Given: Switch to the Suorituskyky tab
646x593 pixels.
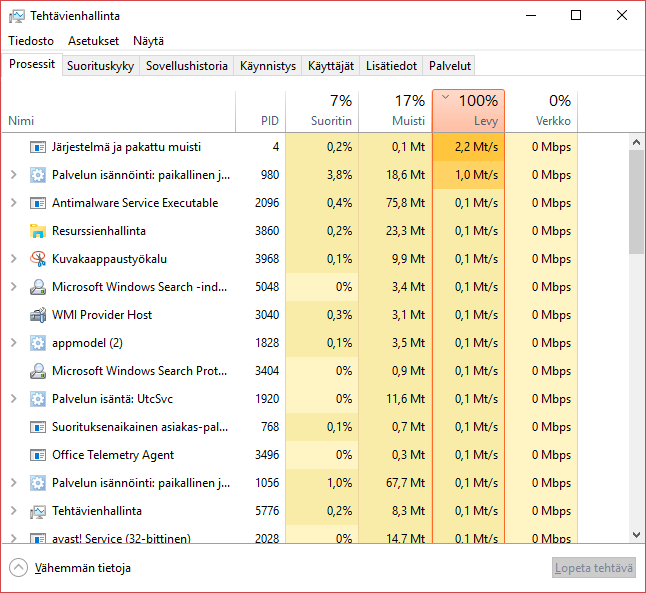Looking at the screenshot, I should pyautogui.click(x=101, y=66).
